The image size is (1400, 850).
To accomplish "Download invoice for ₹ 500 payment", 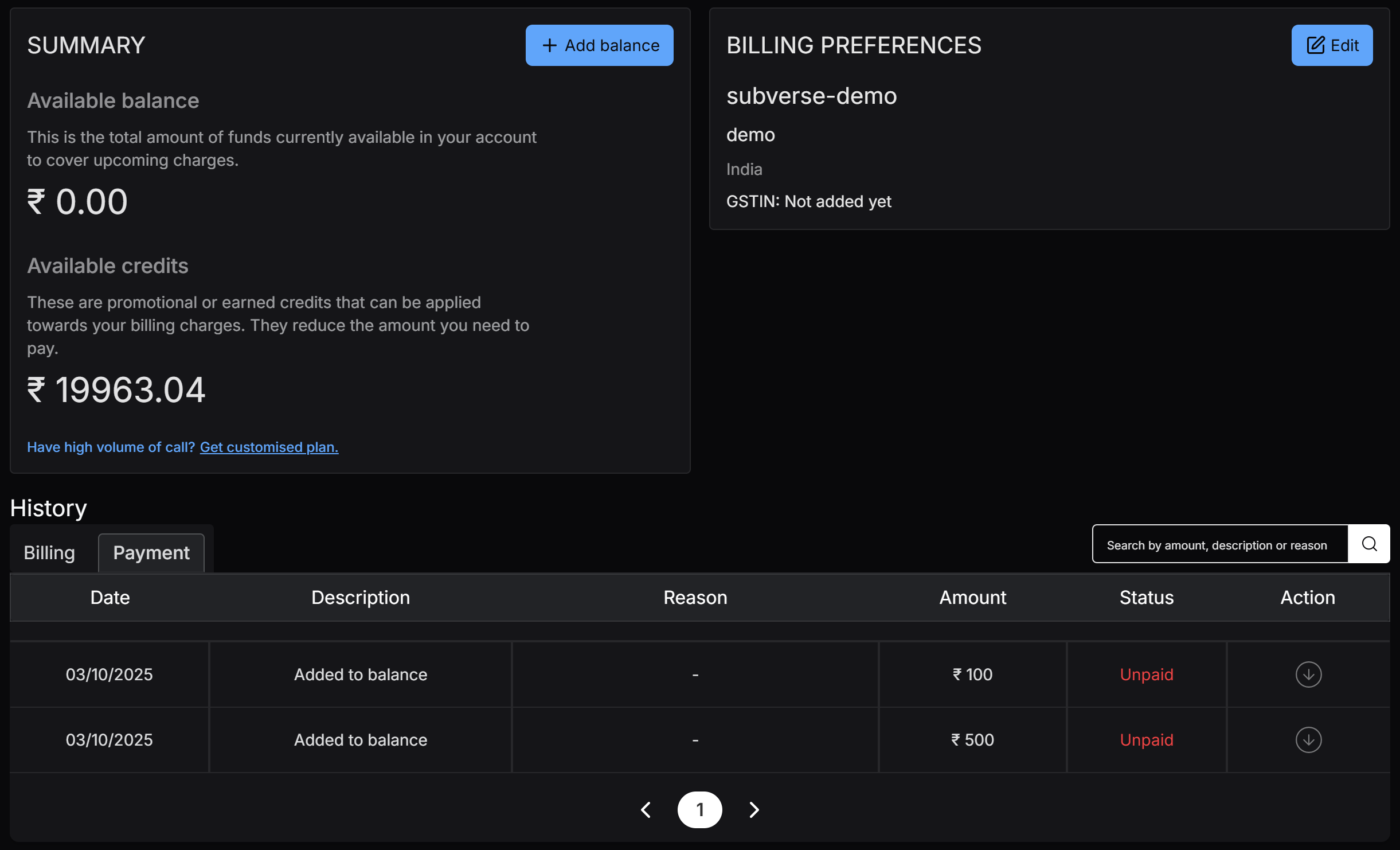I will coord(1308,740).
